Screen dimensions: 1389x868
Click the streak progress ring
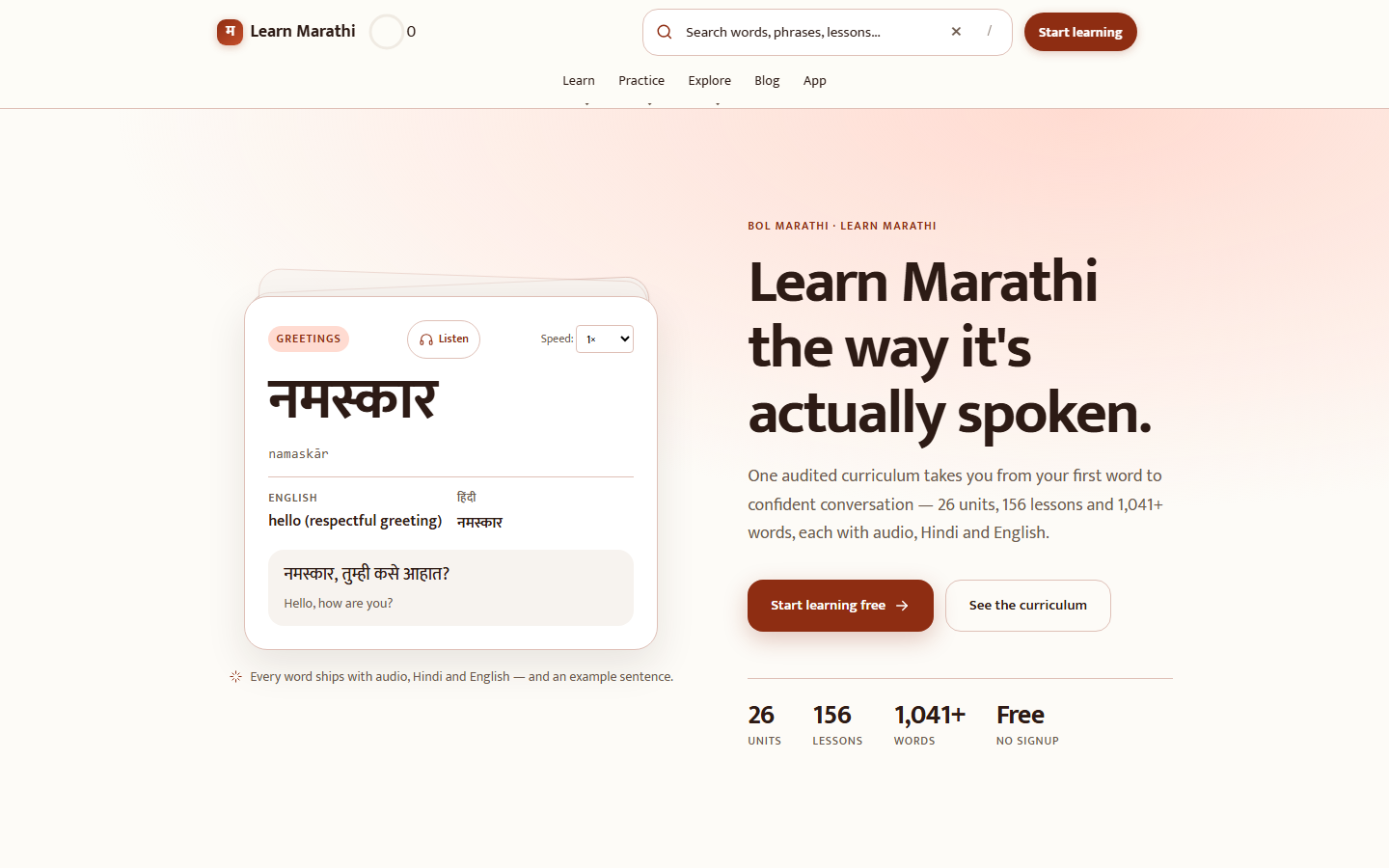(387, 32)
